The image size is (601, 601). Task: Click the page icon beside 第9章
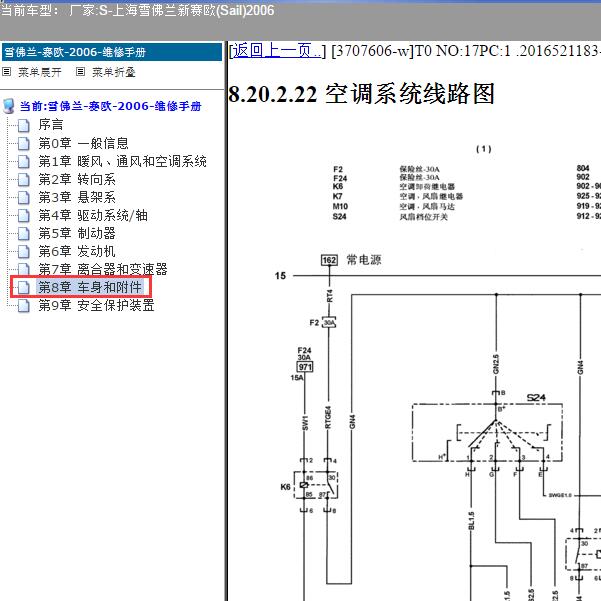coord(24,305)
